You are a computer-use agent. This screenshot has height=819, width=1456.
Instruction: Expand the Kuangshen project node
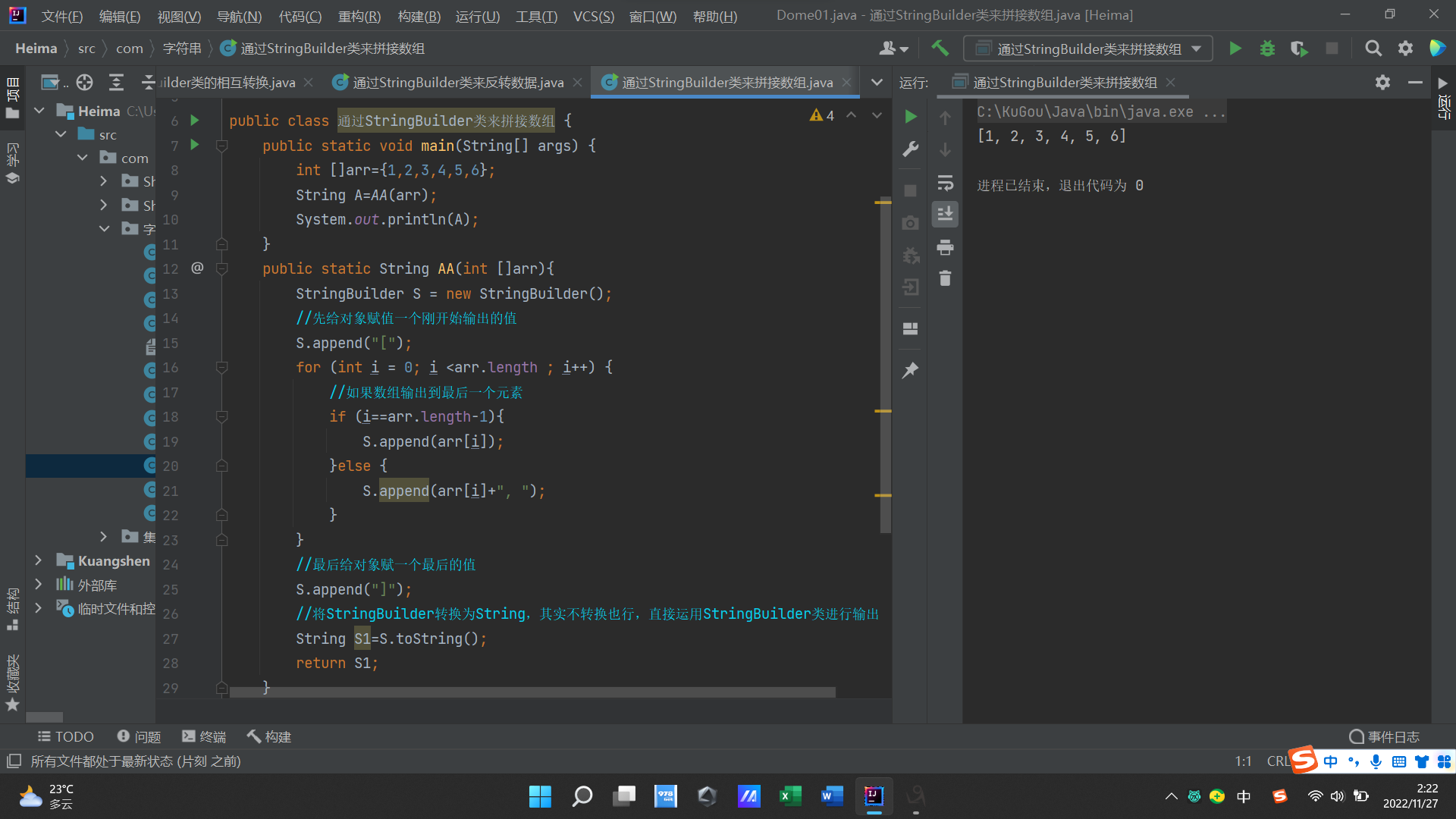tap(39, 560)
